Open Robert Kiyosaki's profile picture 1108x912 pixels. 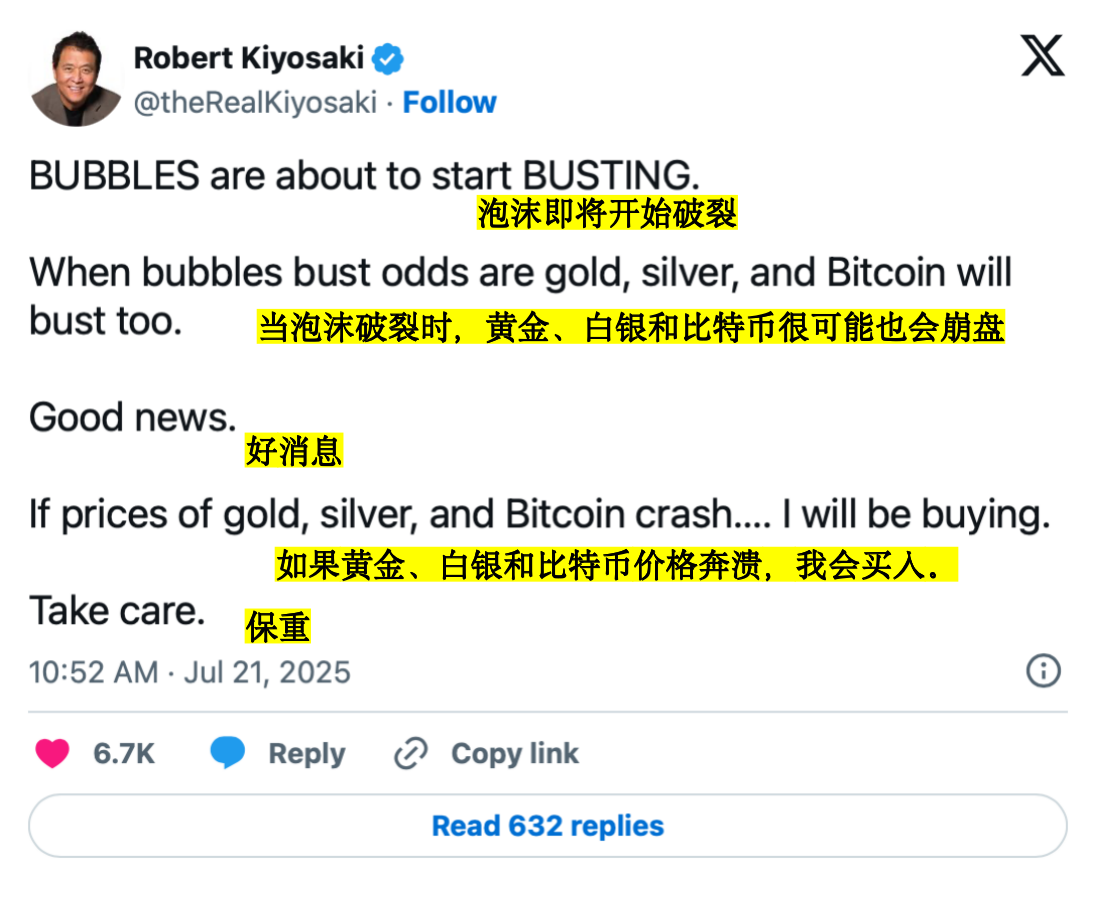click(x=76, y=79)
